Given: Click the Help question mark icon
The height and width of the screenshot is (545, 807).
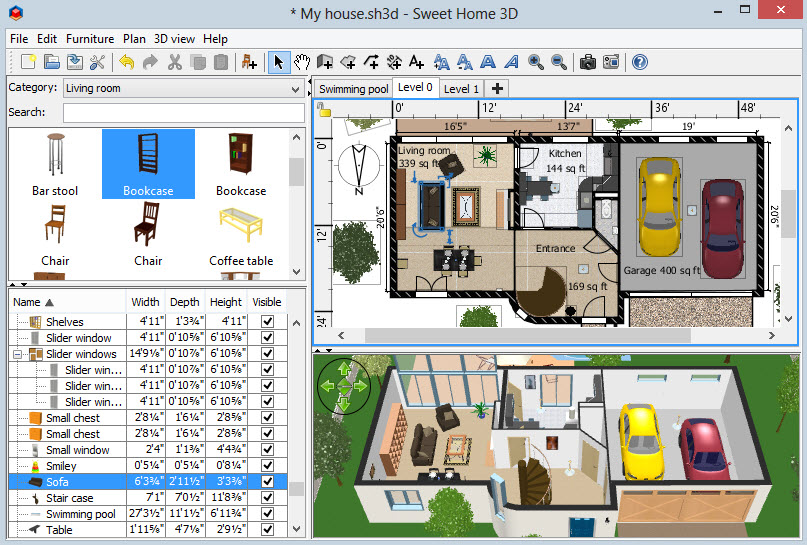Looking at the screenshot, I should click(x=639, y=62).
